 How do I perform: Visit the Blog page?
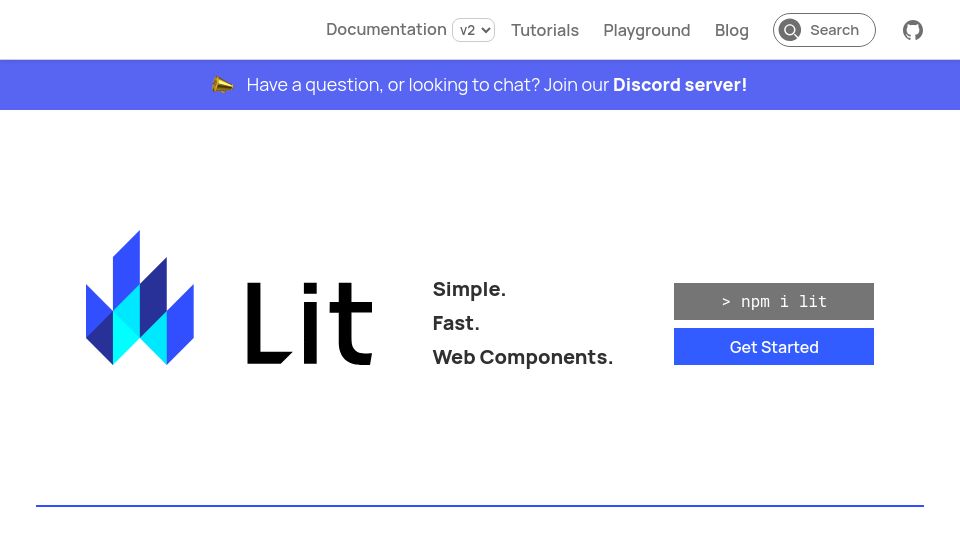pyautogui.click(x=732, y=30)
